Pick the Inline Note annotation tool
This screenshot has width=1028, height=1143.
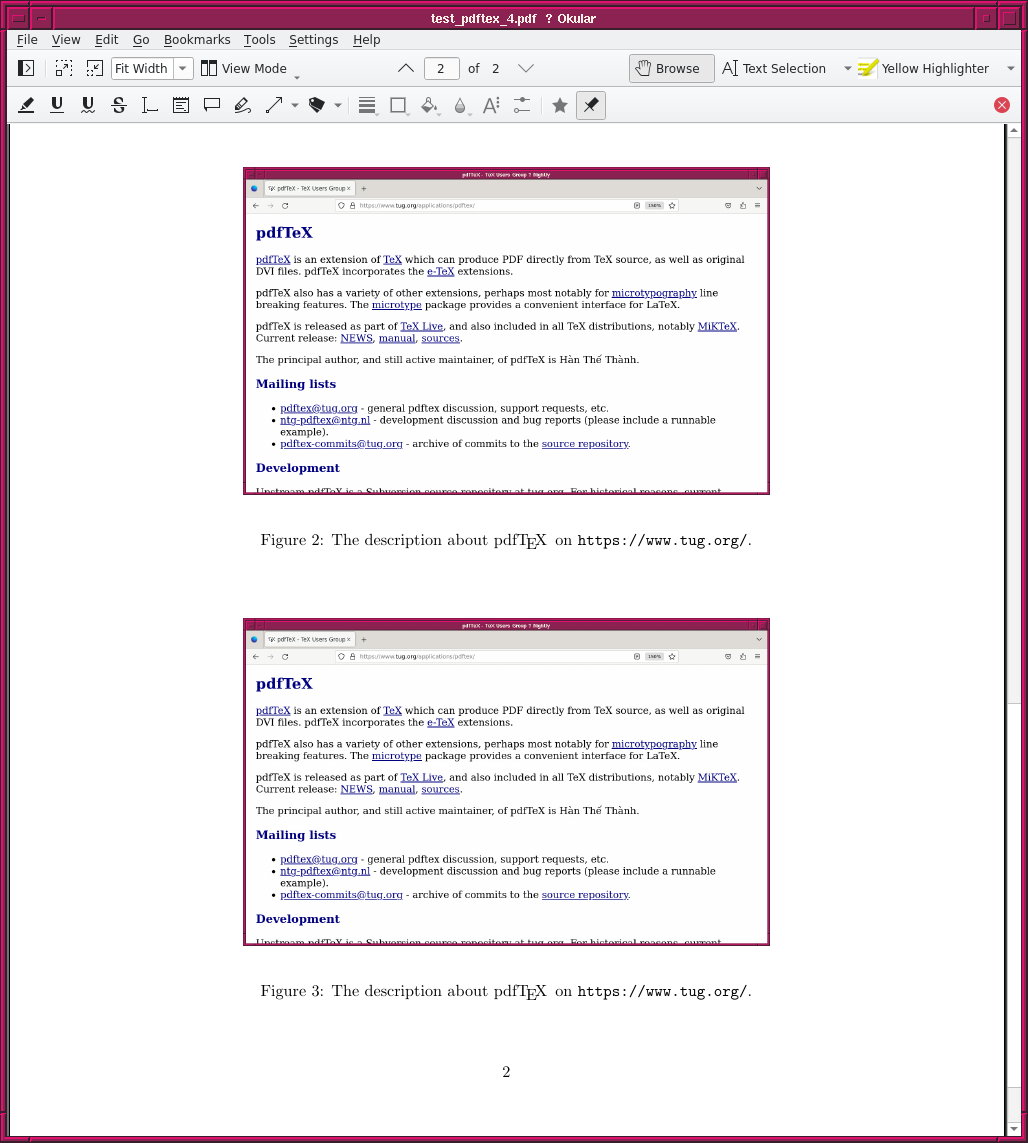click(x=181, y=105)
